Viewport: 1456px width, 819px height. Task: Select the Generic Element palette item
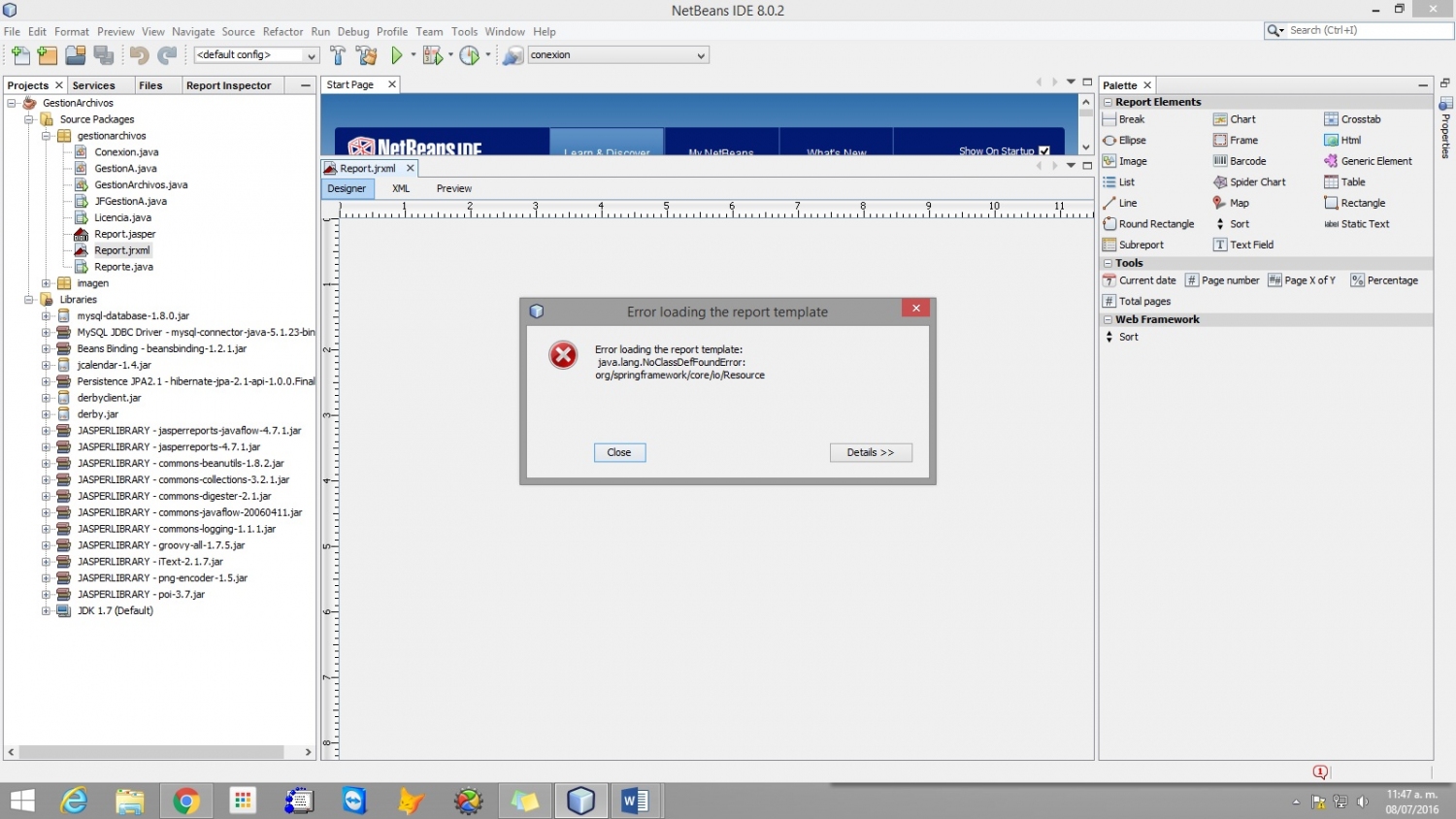(x=1369, y=161)
